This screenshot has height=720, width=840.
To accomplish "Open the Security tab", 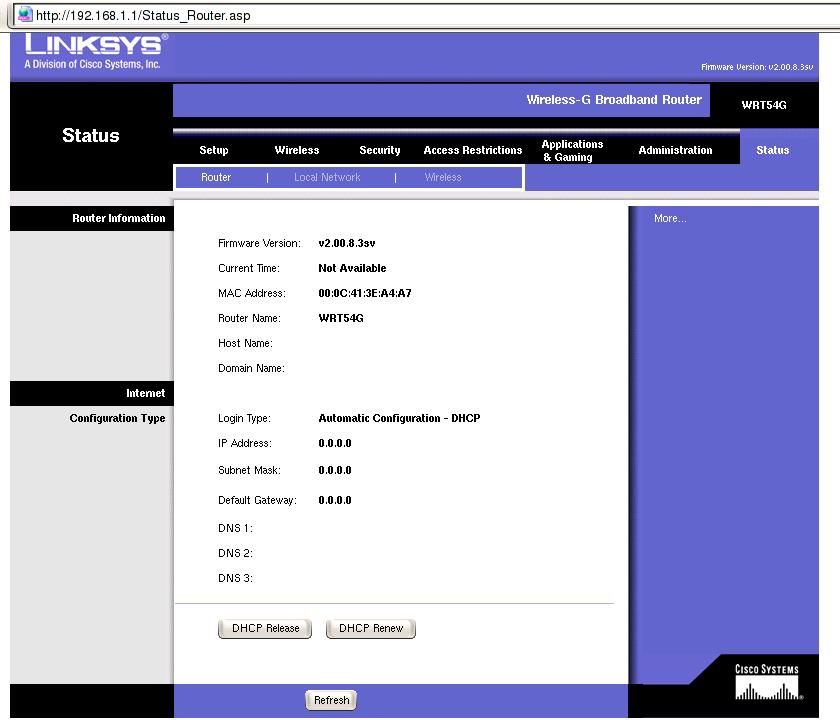I will point(379,151).
